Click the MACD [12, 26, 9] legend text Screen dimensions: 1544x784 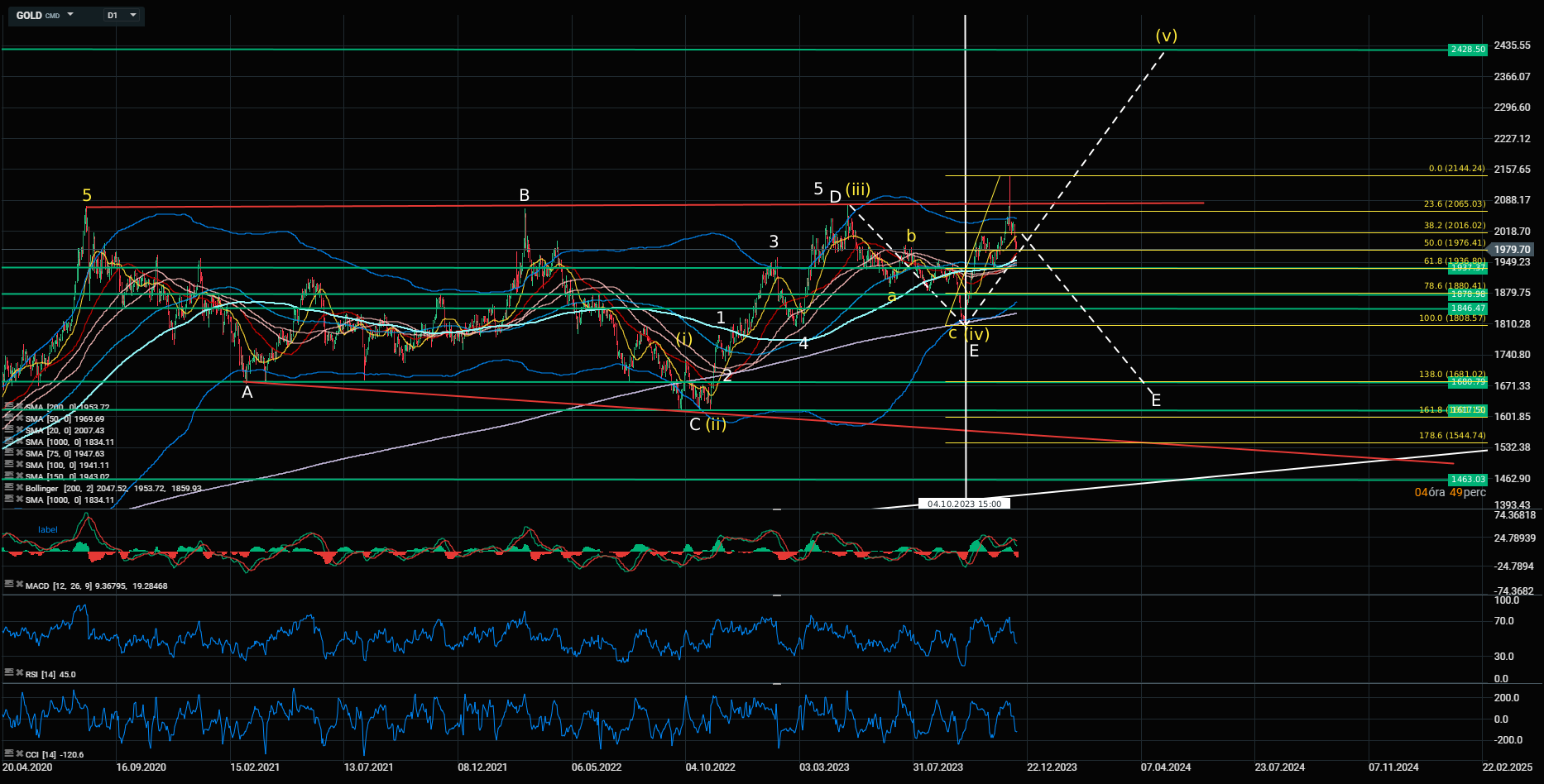(96, 586)
